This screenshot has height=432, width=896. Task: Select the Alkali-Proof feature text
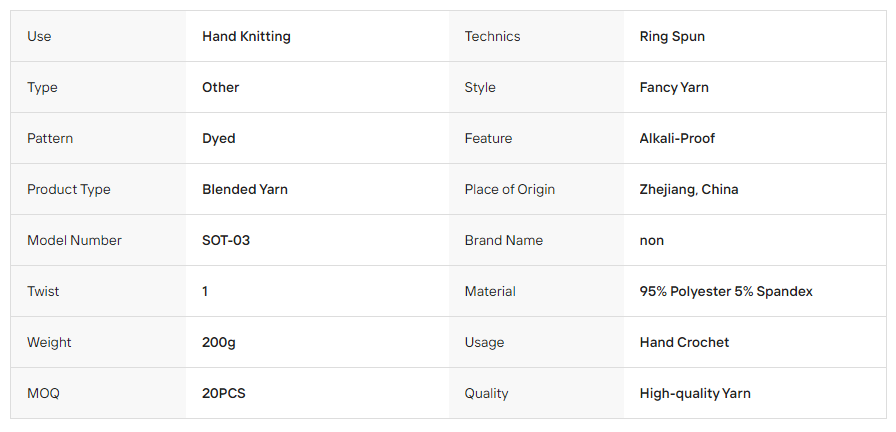coord(677,138)
